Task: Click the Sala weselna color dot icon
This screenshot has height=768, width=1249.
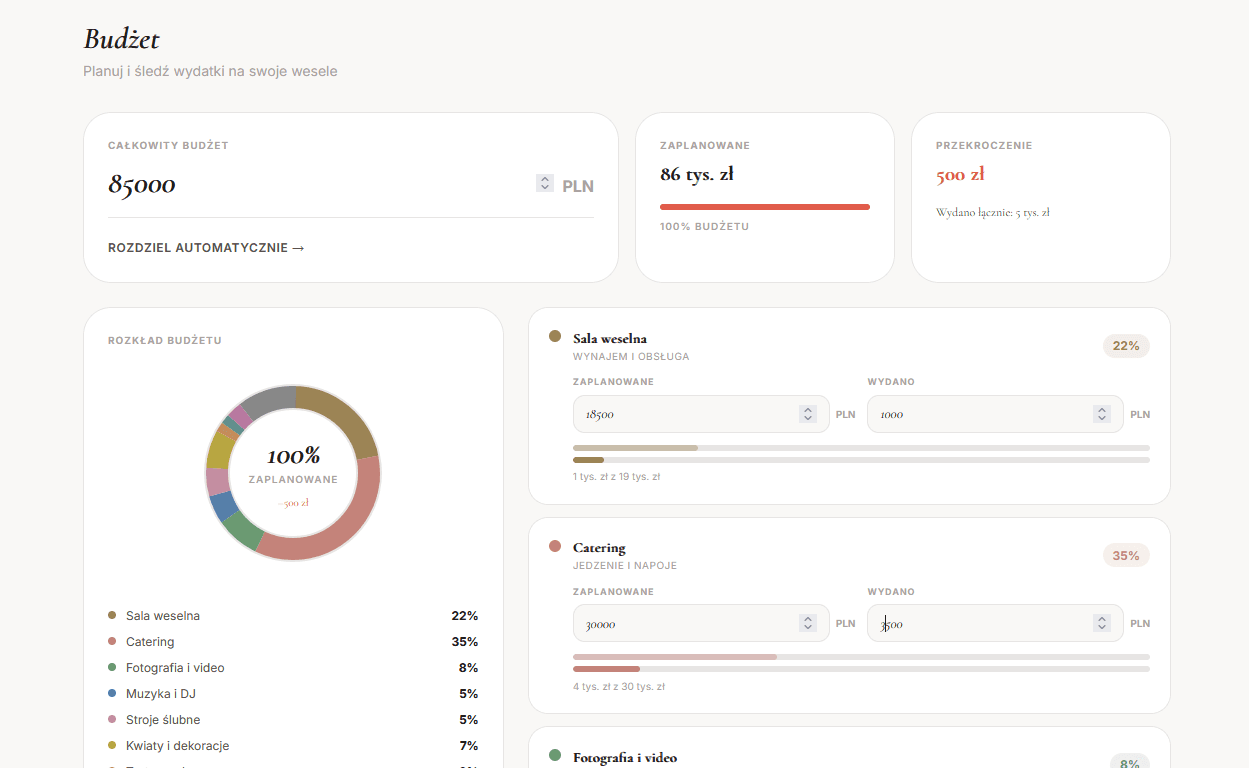Action: tap(555, 337)
